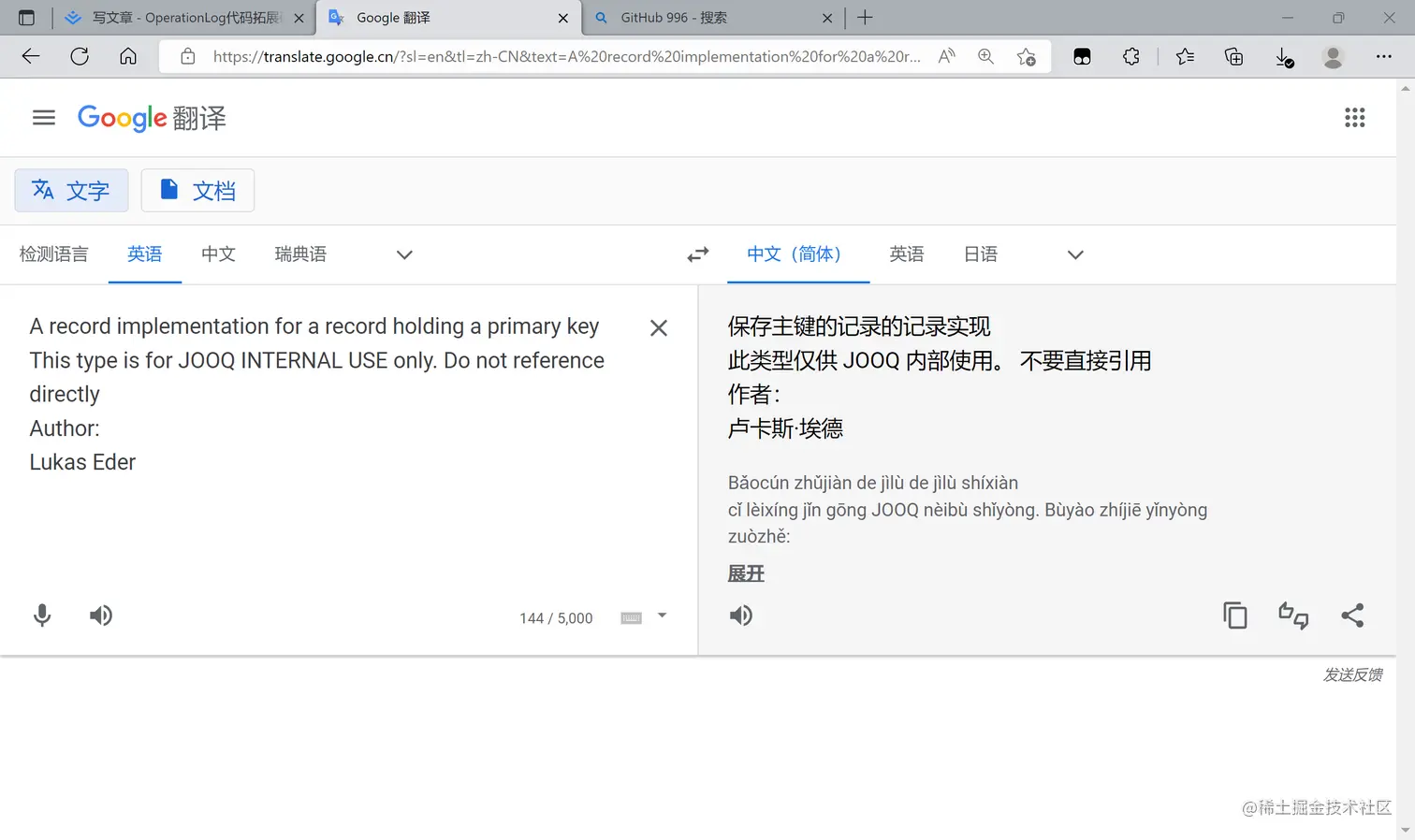The image size is (1415, 840).
Task: Share the translation
Action: [1352, 616]
